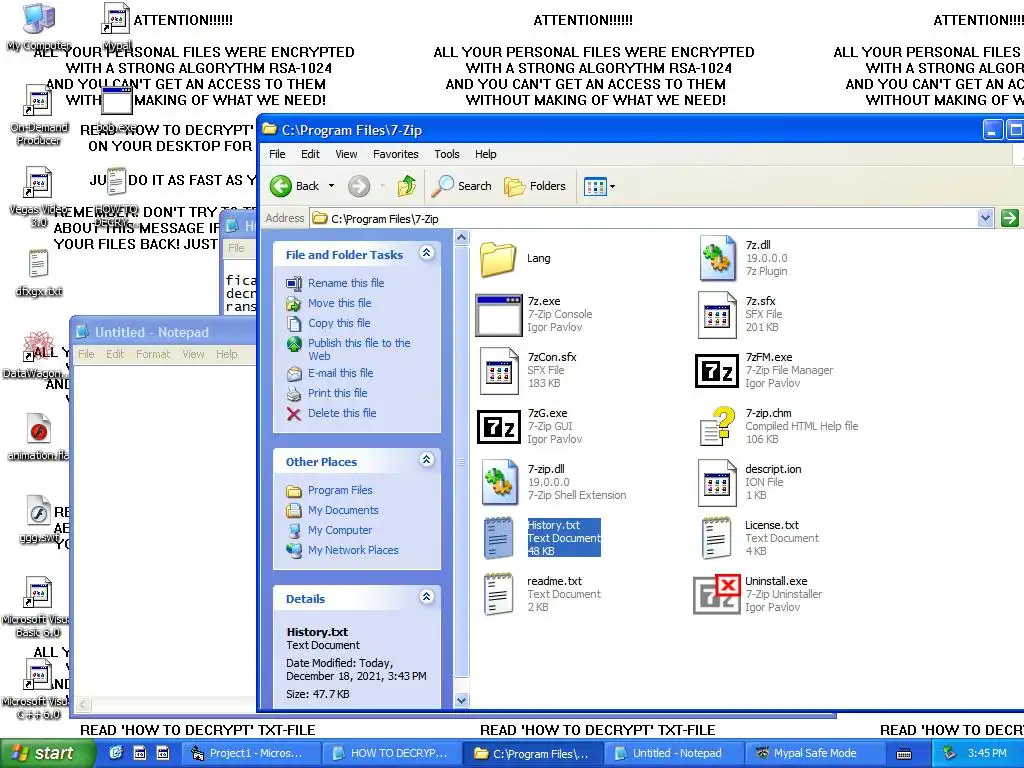
Task: Toggle the Folders pane button
Action: pyautogui.click(x=534, y=186)
